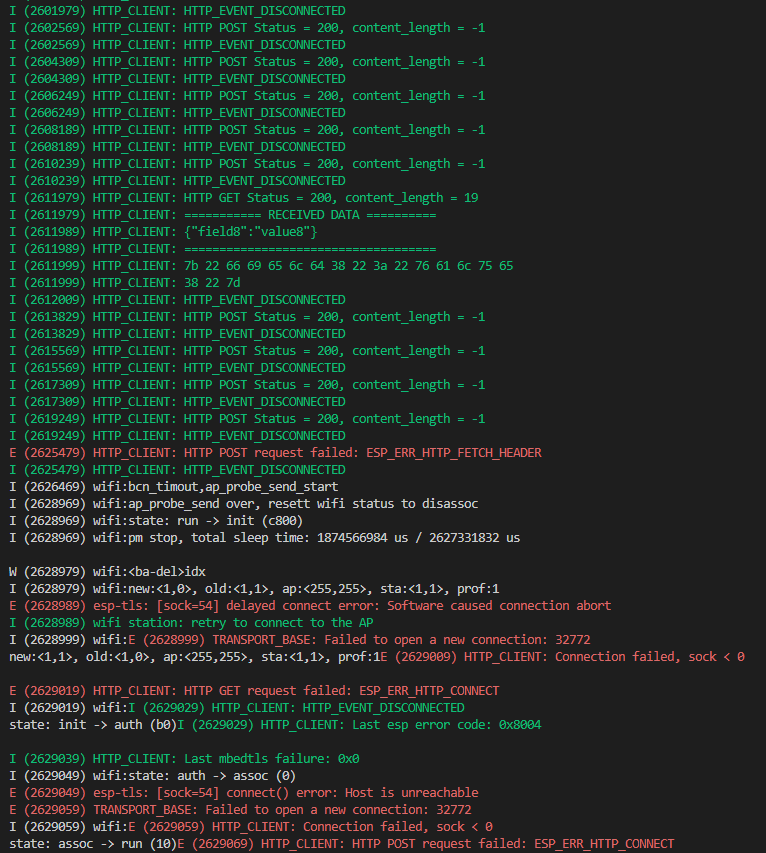Click the 2617309 HTTP_EVENT_DISCONNECTED line
This screenshot has height=853, width=766.
[x=177, y=401]
